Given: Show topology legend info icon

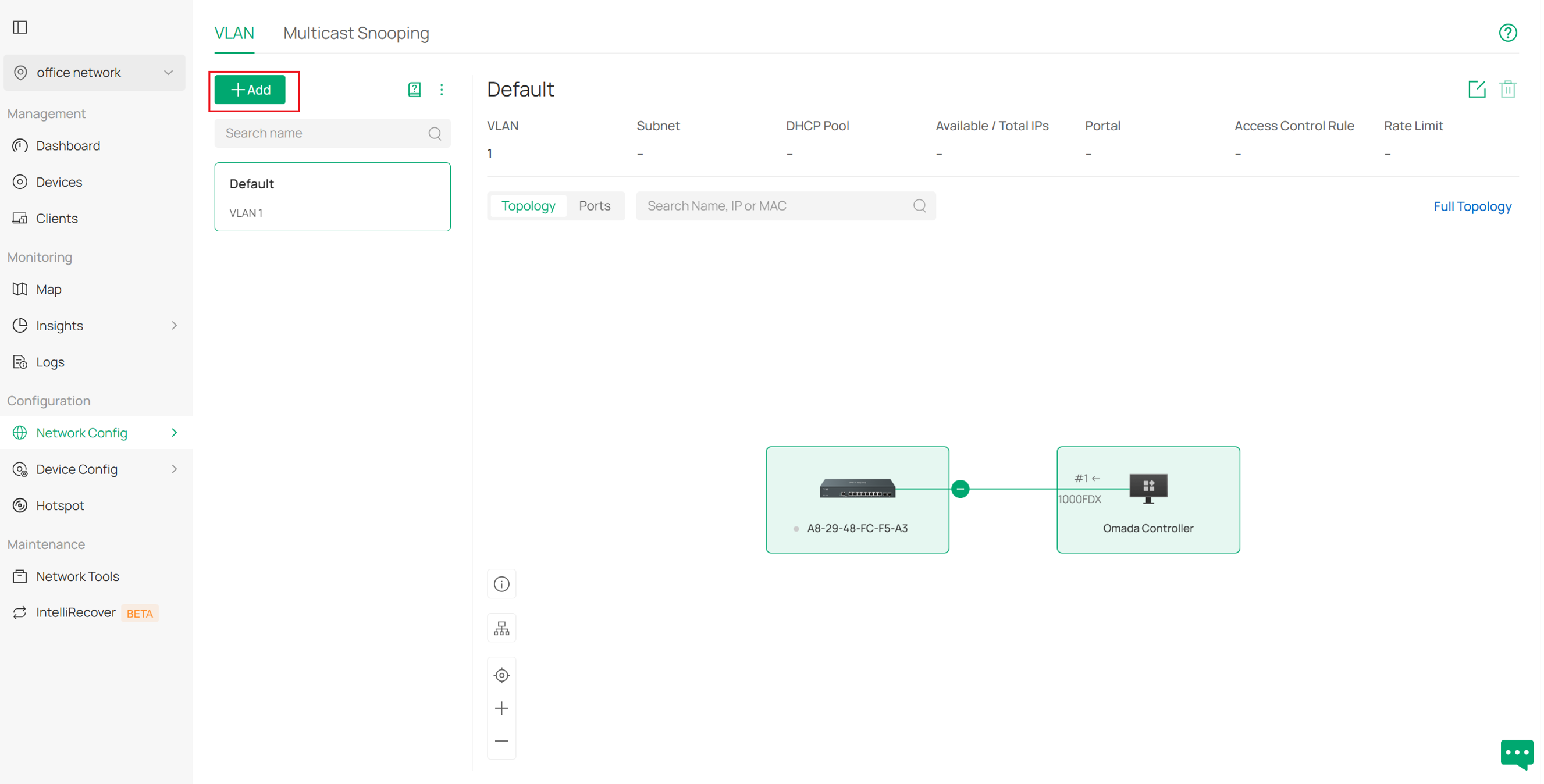Looking at the screenshot, I should [x=501, y=584].
